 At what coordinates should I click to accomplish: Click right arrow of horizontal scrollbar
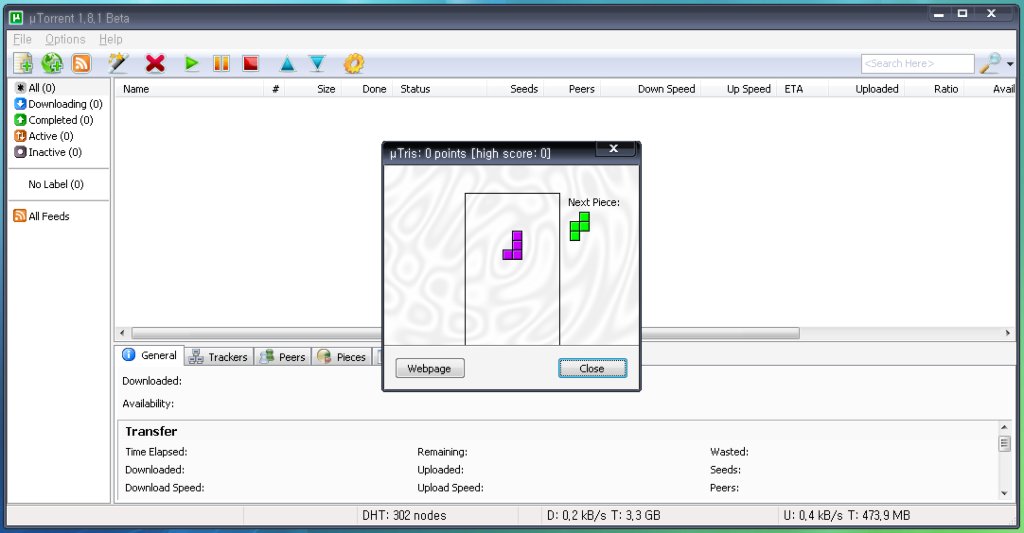coord(1008,333)
